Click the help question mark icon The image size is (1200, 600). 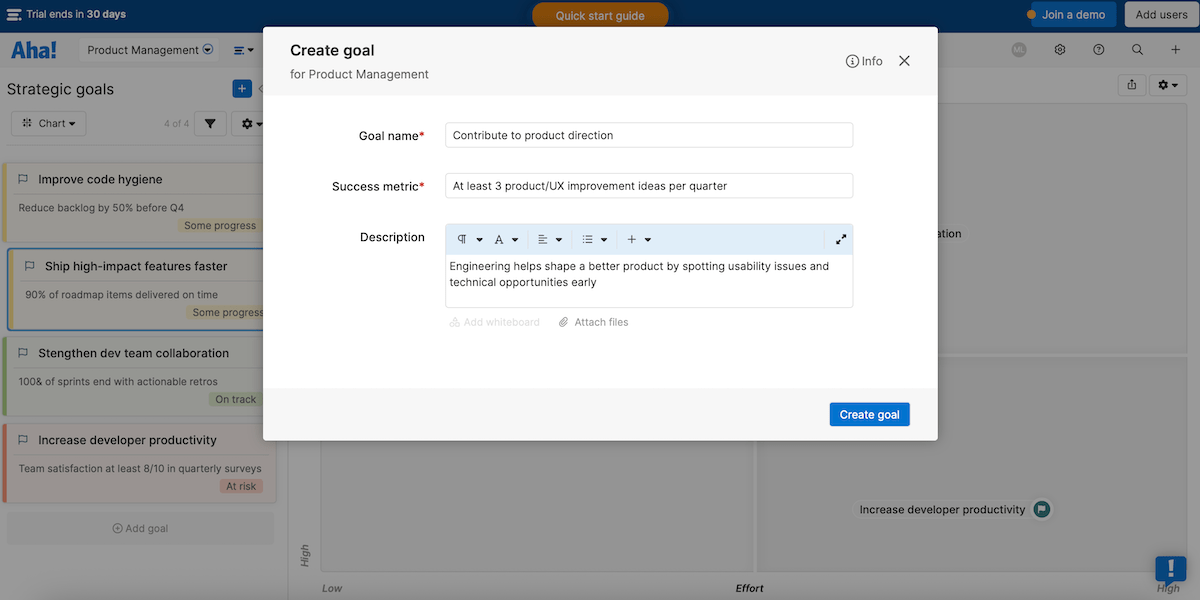[1099, 50]
